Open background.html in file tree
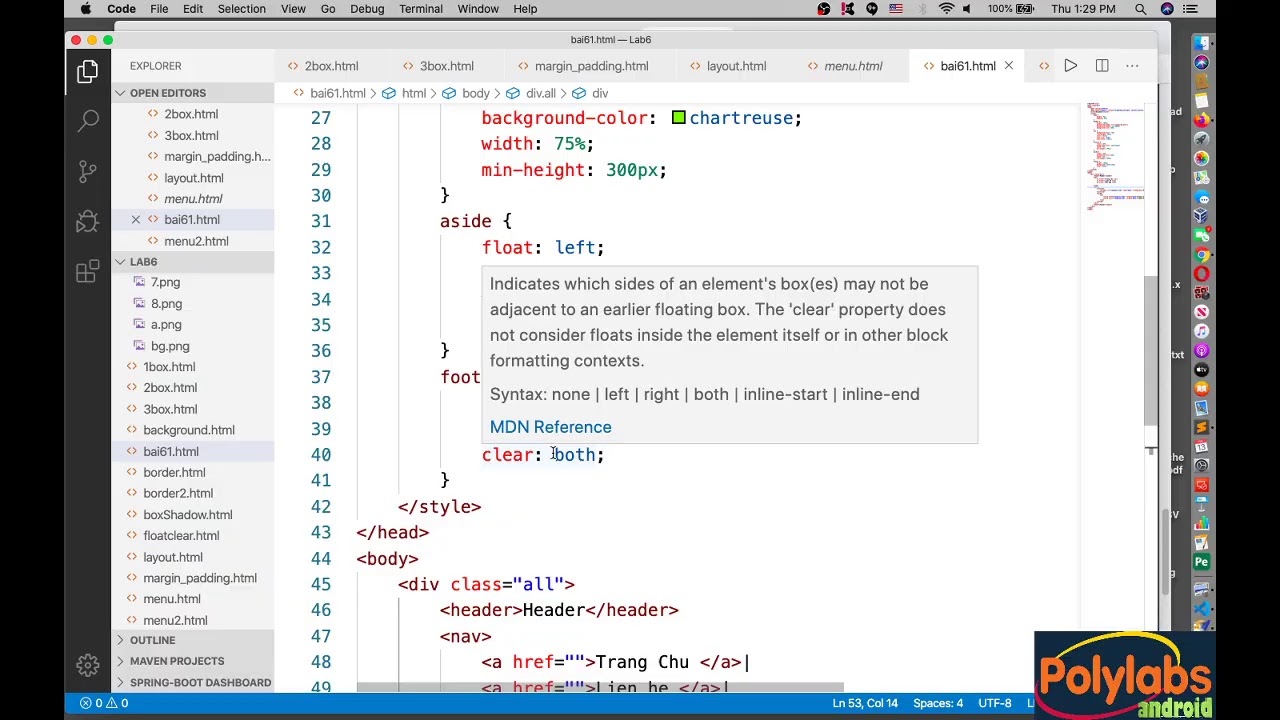 tap(189, 430)
